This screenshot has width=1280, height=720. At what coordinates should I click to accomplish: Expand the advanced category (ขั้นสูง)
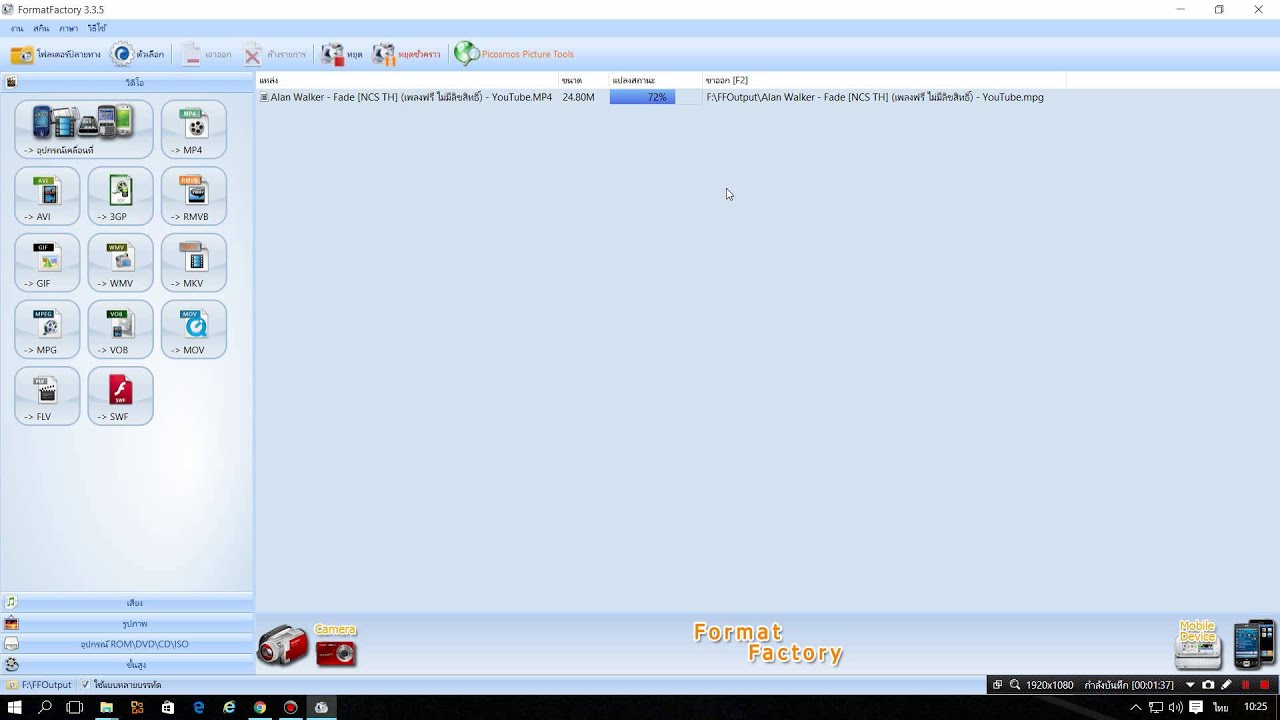point(127,664)
